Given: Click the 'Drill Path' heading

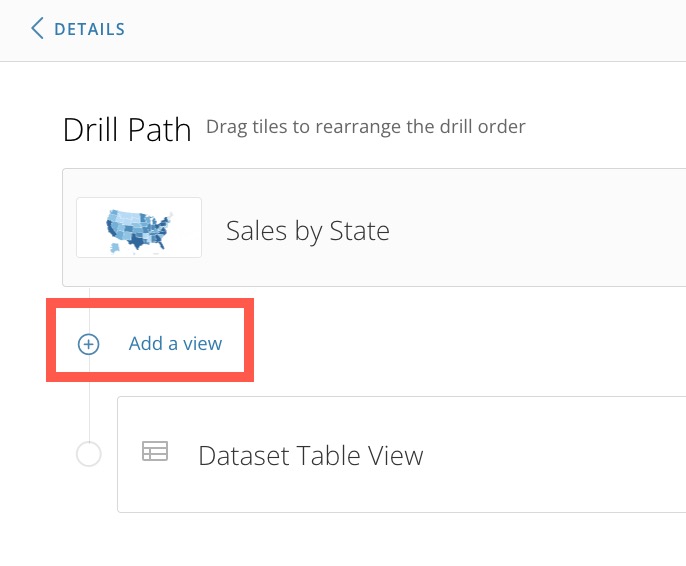Looking at the screenshot, I should point(127,130).
